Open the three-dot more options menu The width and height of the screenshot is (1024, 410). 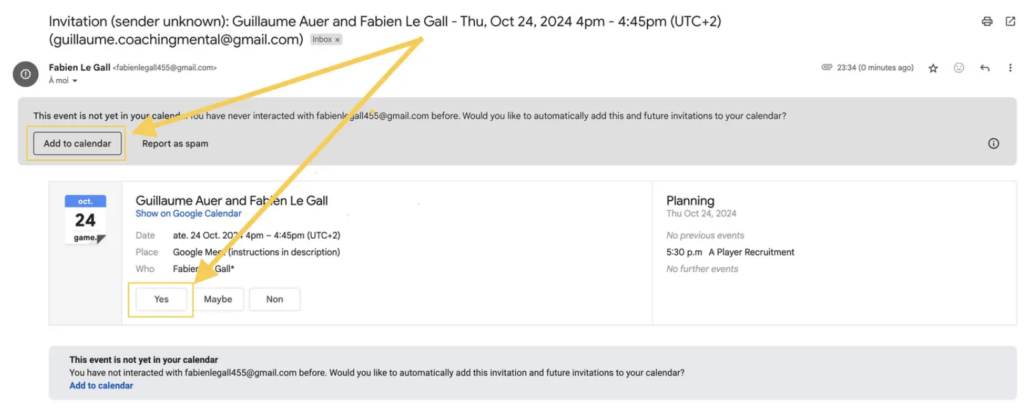tap(1010, 68)
